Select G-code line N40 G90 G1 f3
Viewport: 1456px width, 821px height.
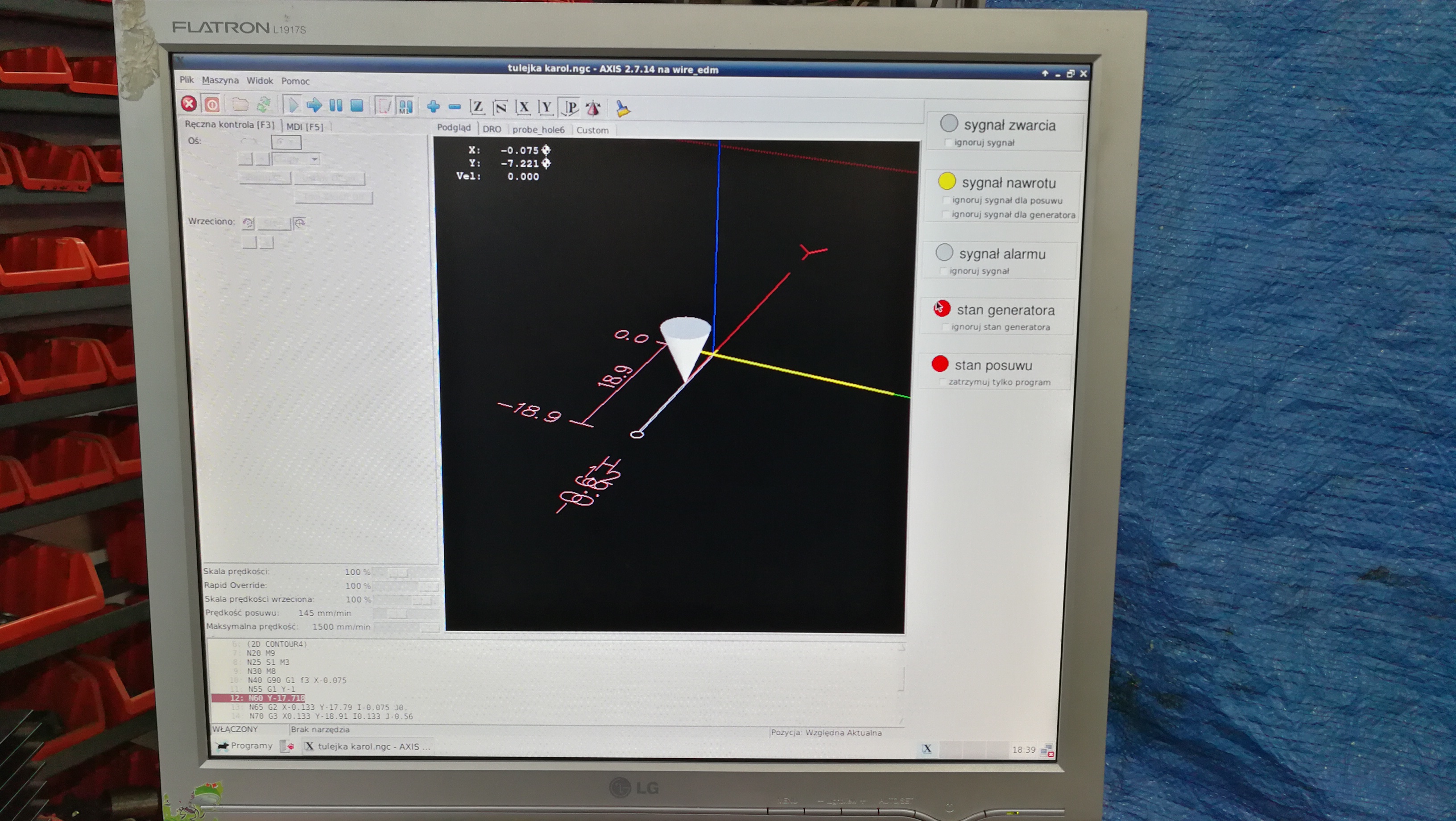tap(297, 680)
